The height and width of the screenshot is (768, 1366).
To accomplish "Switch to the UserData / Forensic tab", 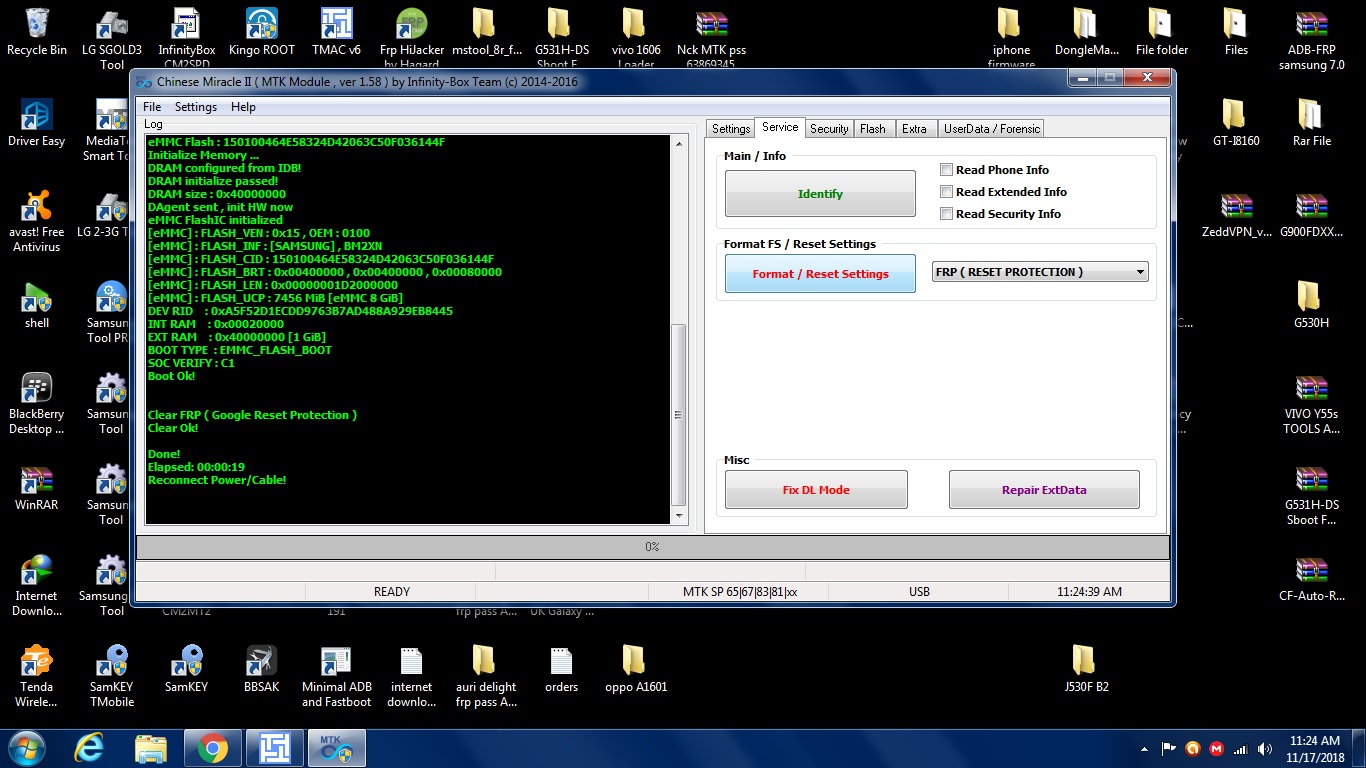I will (x=992, y=129).
